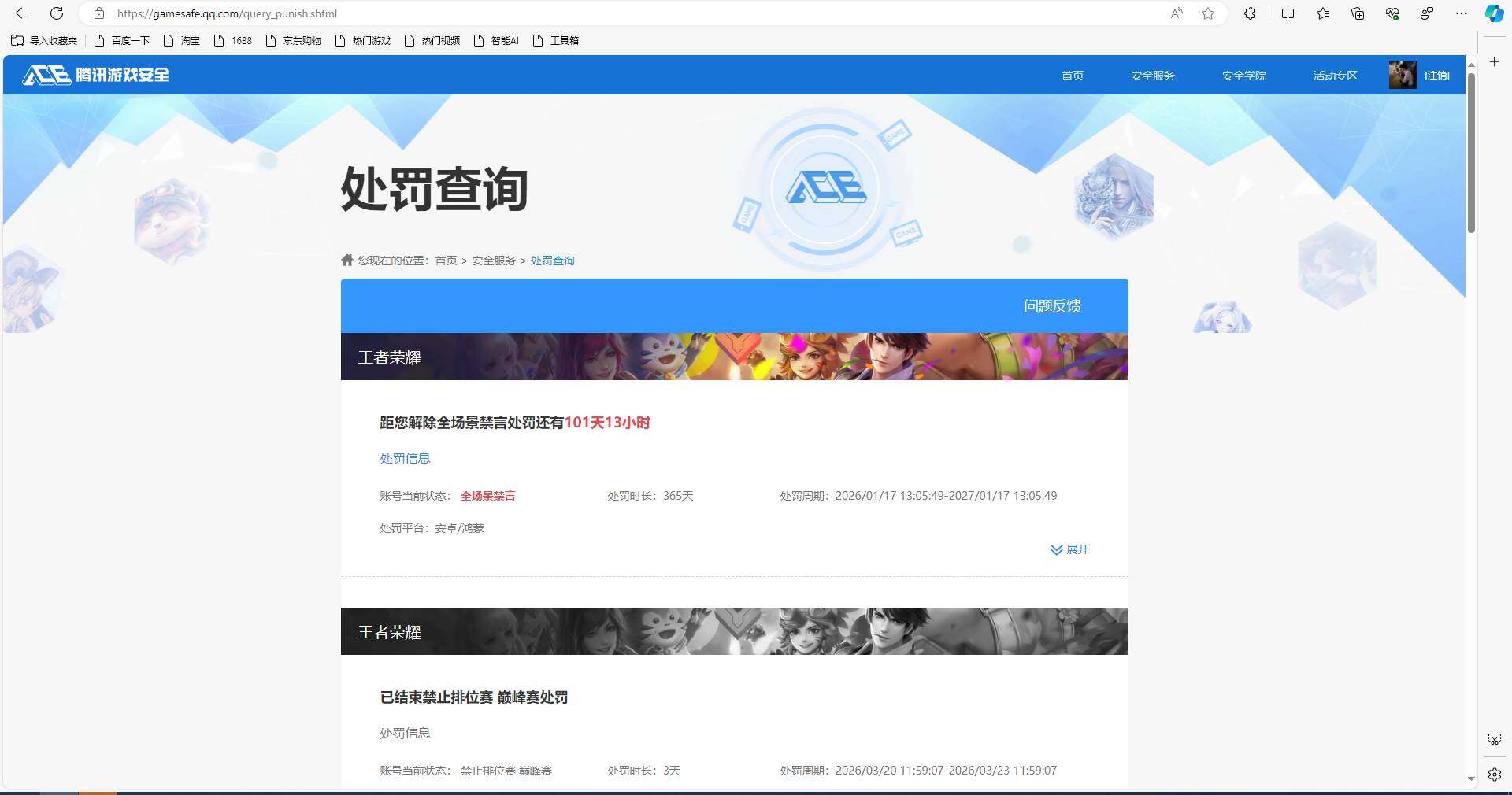The image size is (1512, 795).
Task: Click the grayscale 王者荣耀 banner
Action: tap(734, 631)
